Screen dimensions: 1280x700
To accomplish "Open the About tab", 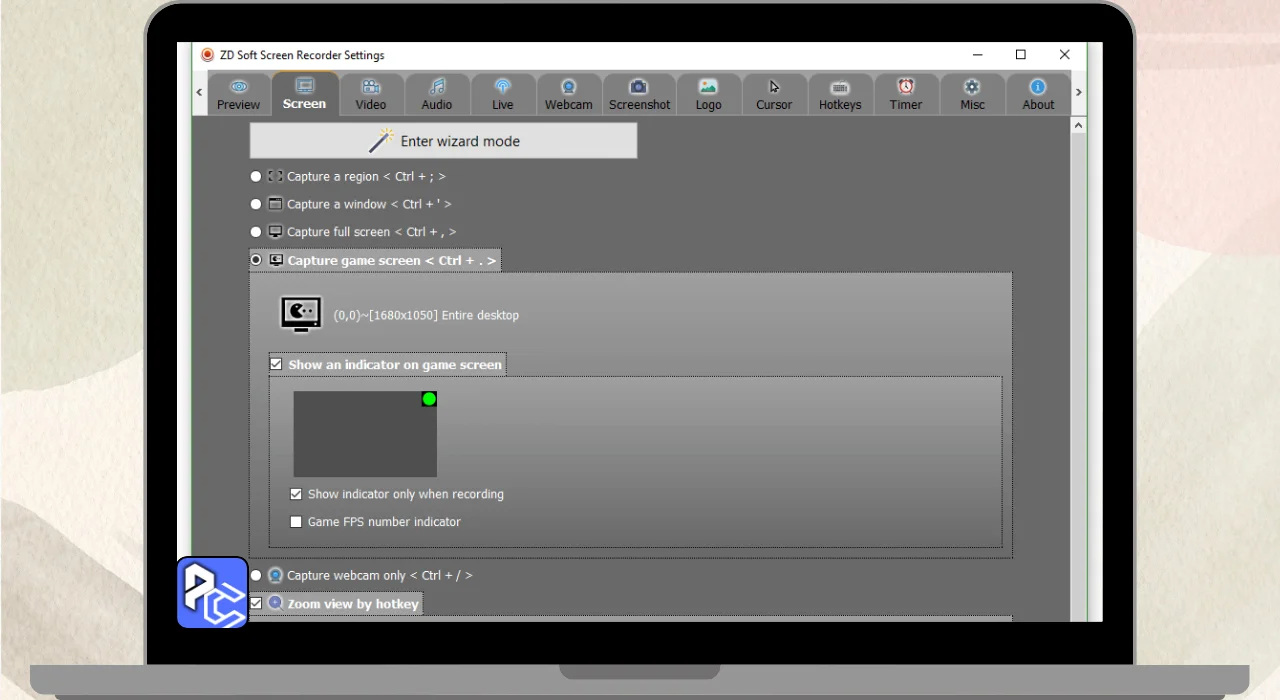I will coord(1038,95).
